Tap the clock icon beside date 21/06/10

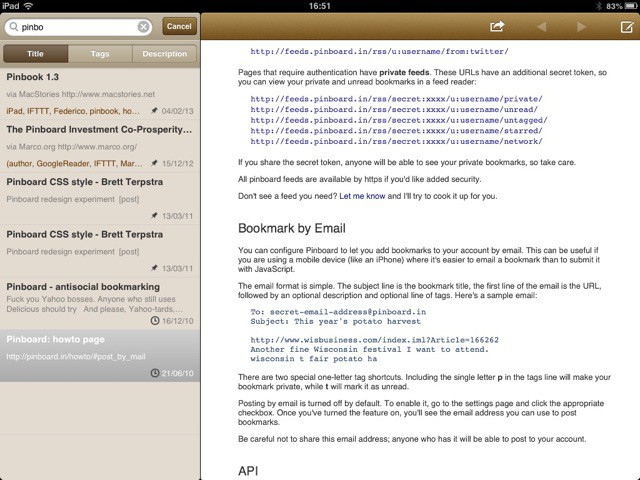tap(154, 373)
